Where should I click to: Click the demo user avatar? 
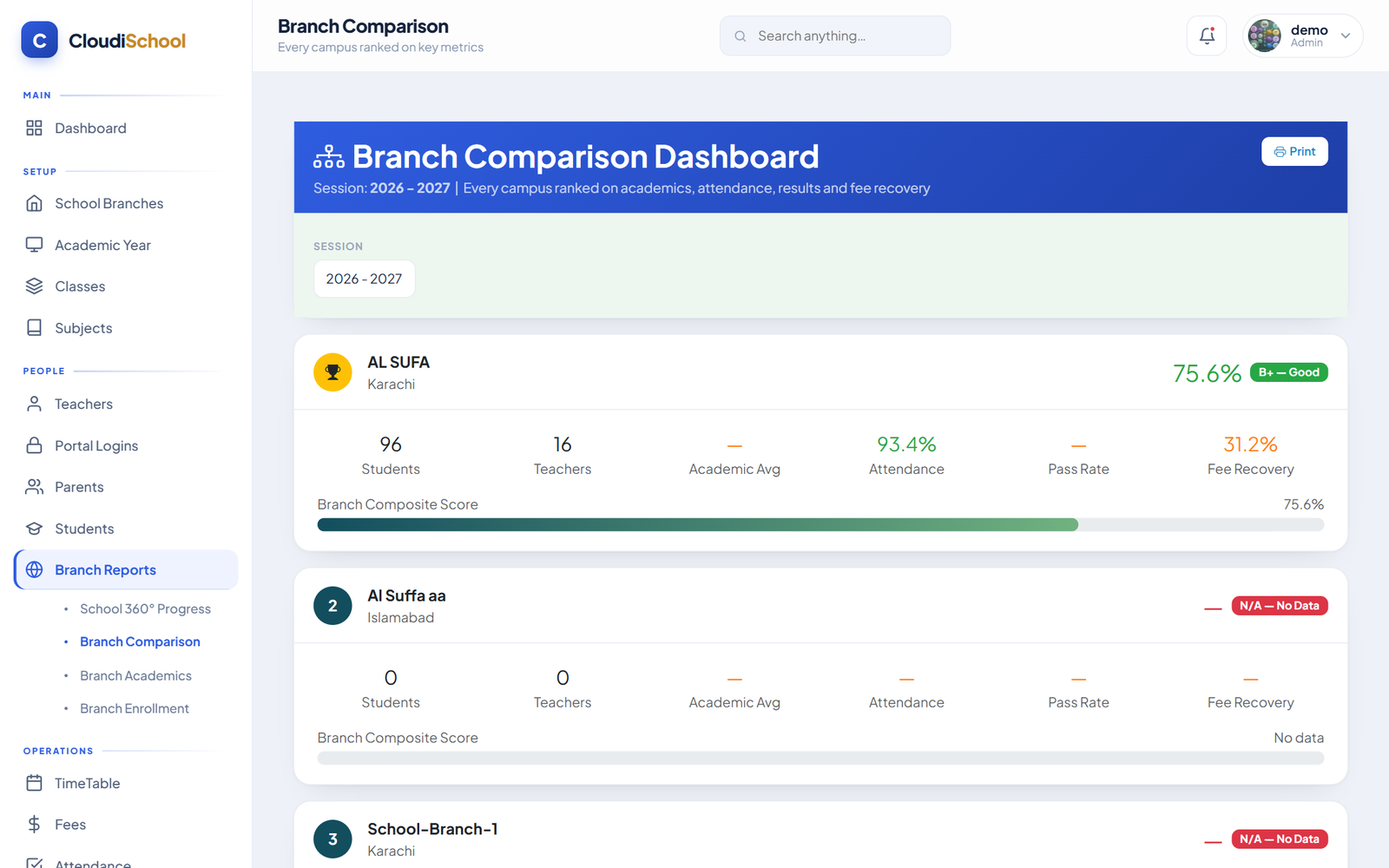[1264, 36]
